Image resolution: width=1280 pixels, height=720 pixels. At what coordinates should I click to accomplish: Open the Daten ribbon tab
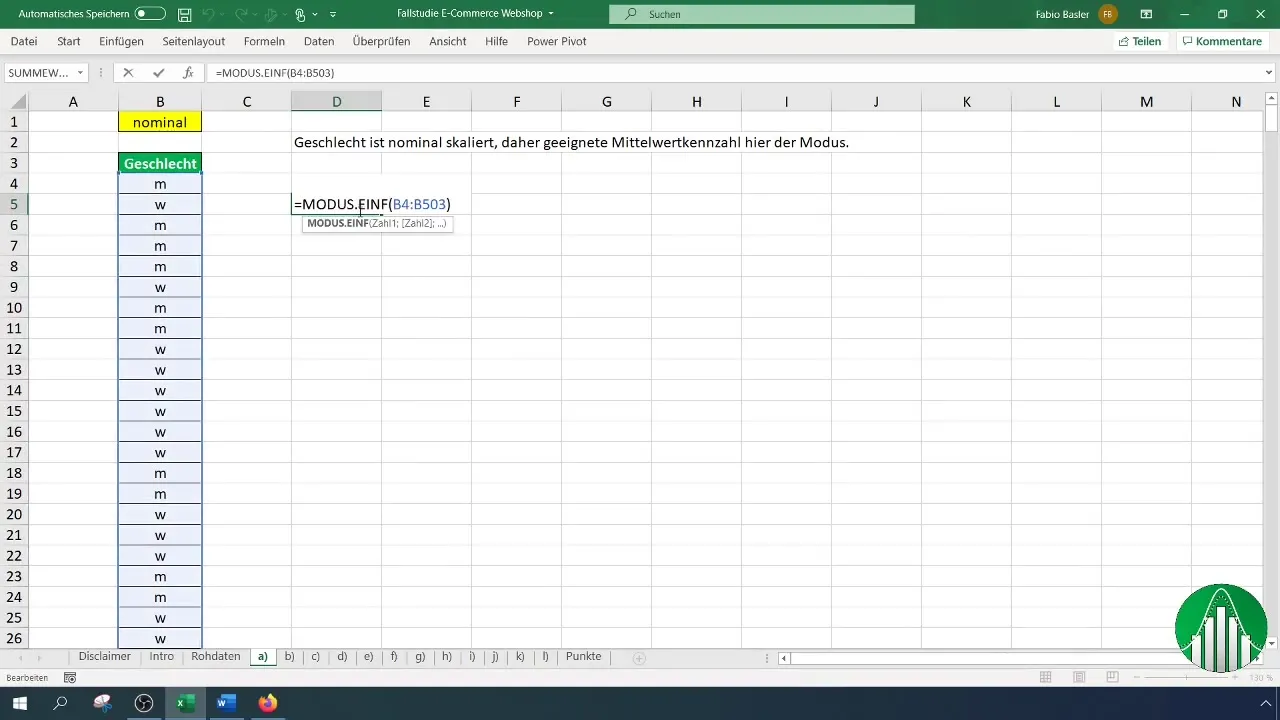coord(319,41)
